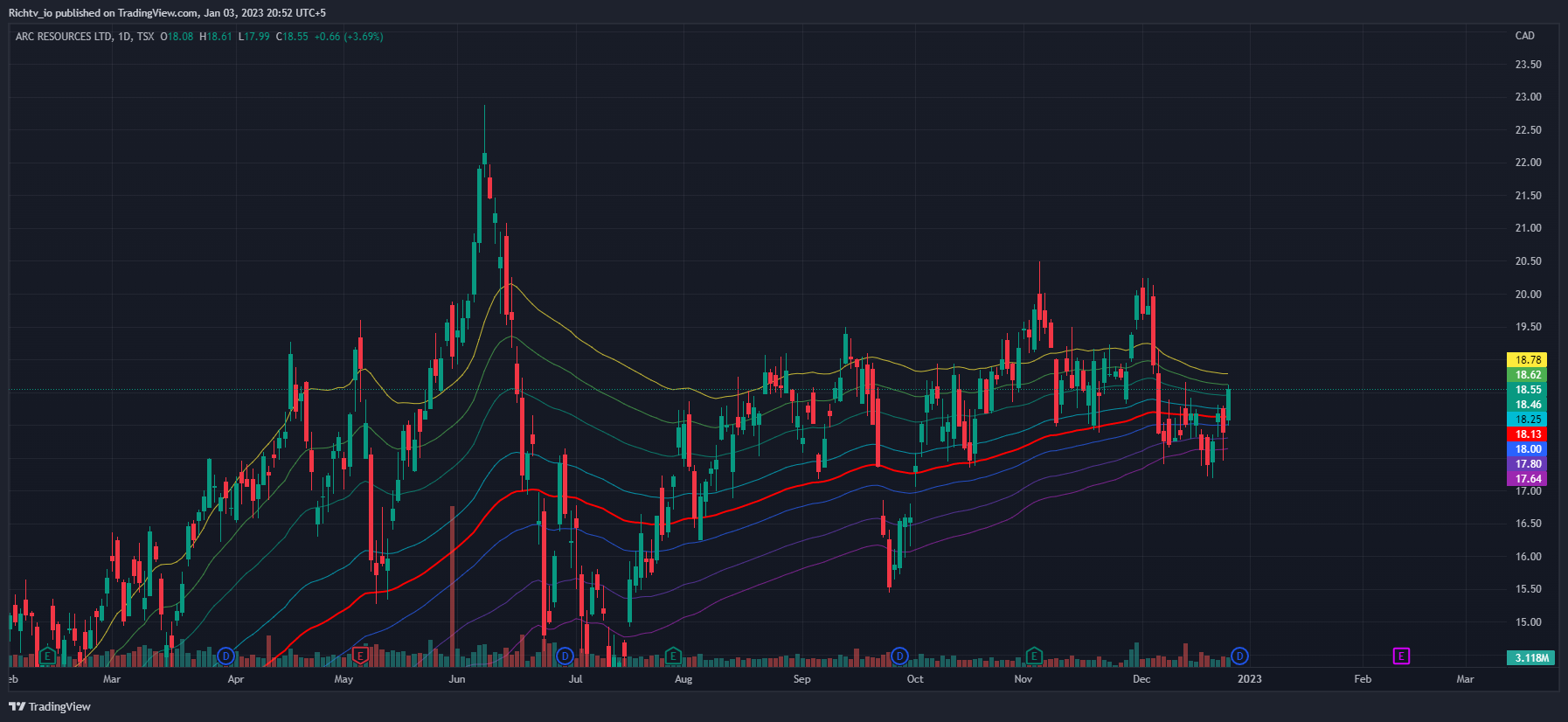Screen dimensions: 1568x722
Task: Click the dividend D marker near April
Action: point(225,656)
